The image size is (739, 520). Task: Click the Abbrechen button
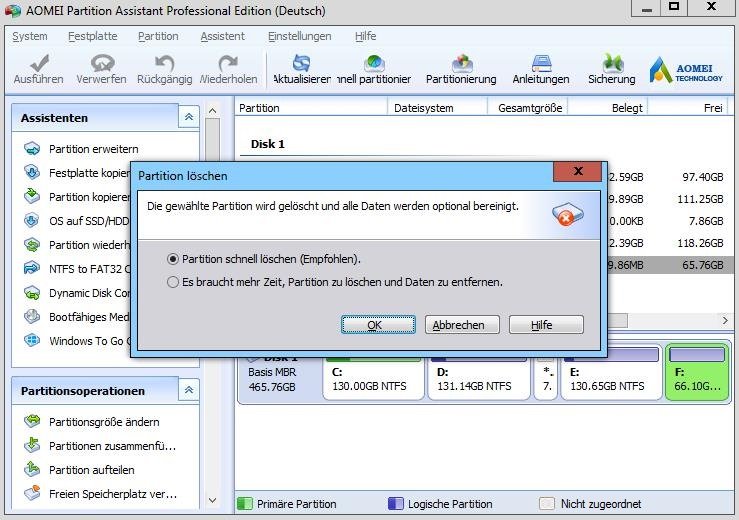pos(462,325)
